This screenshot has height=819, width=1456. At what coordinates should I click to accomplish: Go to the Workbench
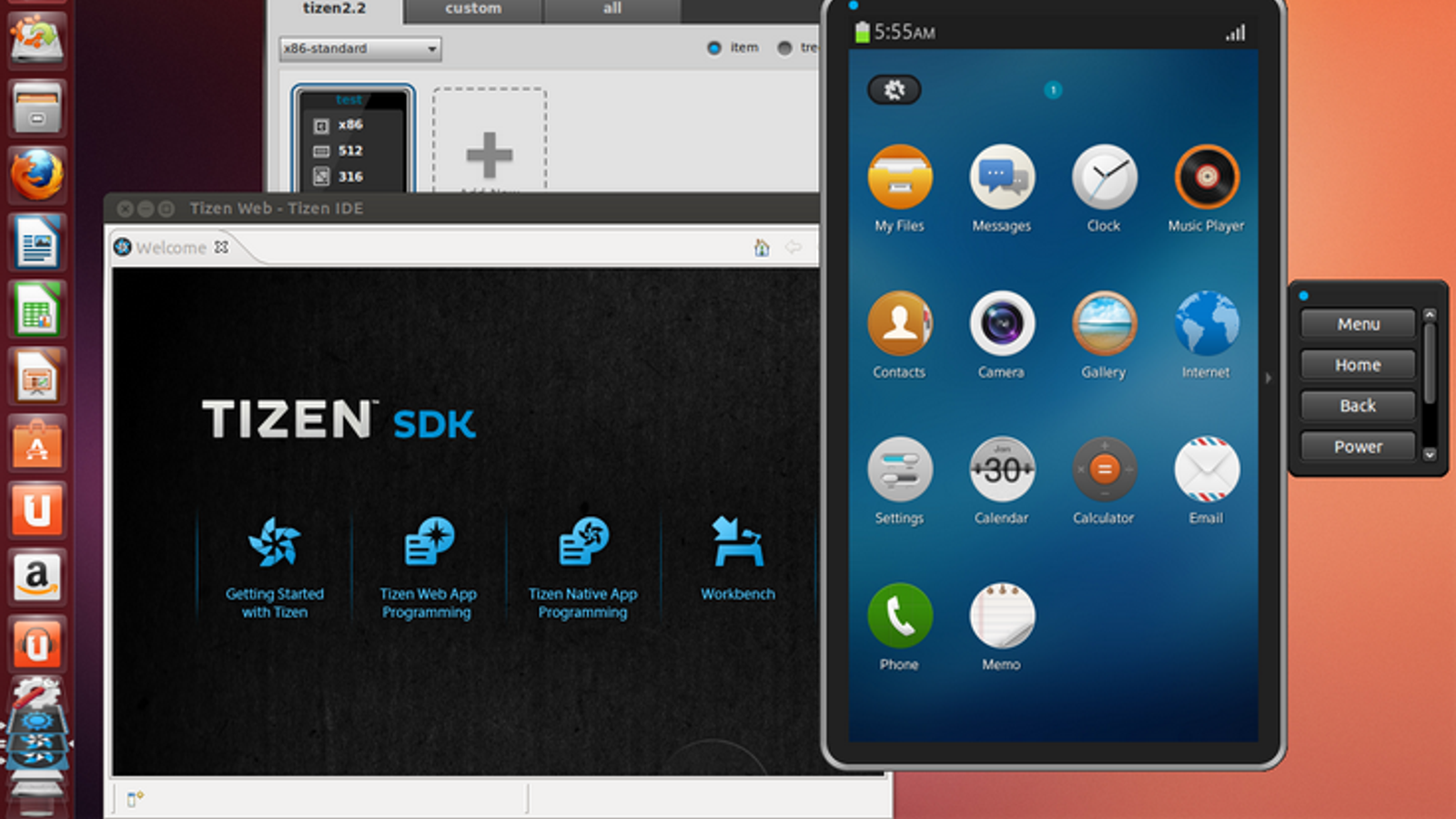point(738,559)
